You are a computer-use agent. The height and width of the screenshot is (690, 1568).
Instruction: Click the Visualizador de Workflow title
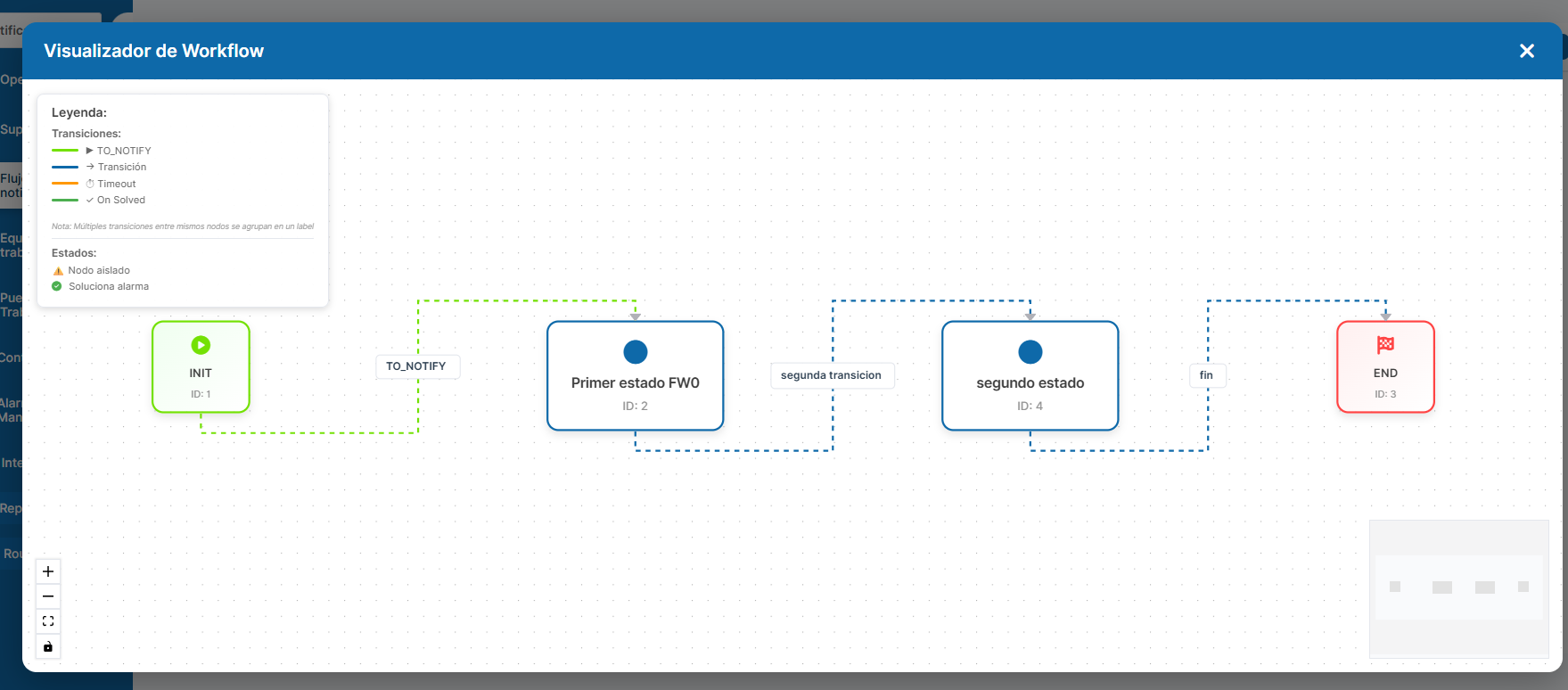(154, 51)
